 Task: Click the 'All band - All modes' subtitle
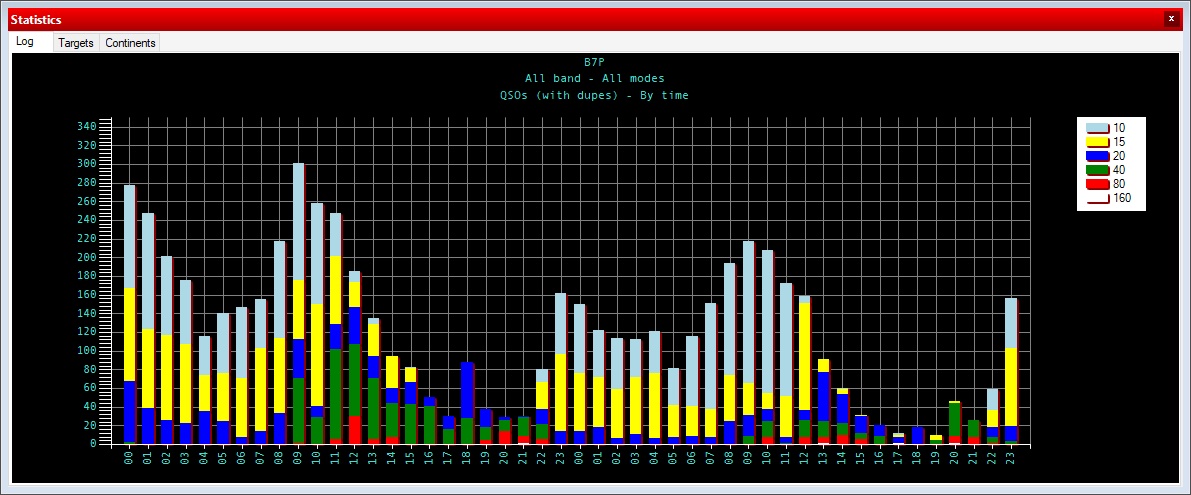tap(594, 78)
